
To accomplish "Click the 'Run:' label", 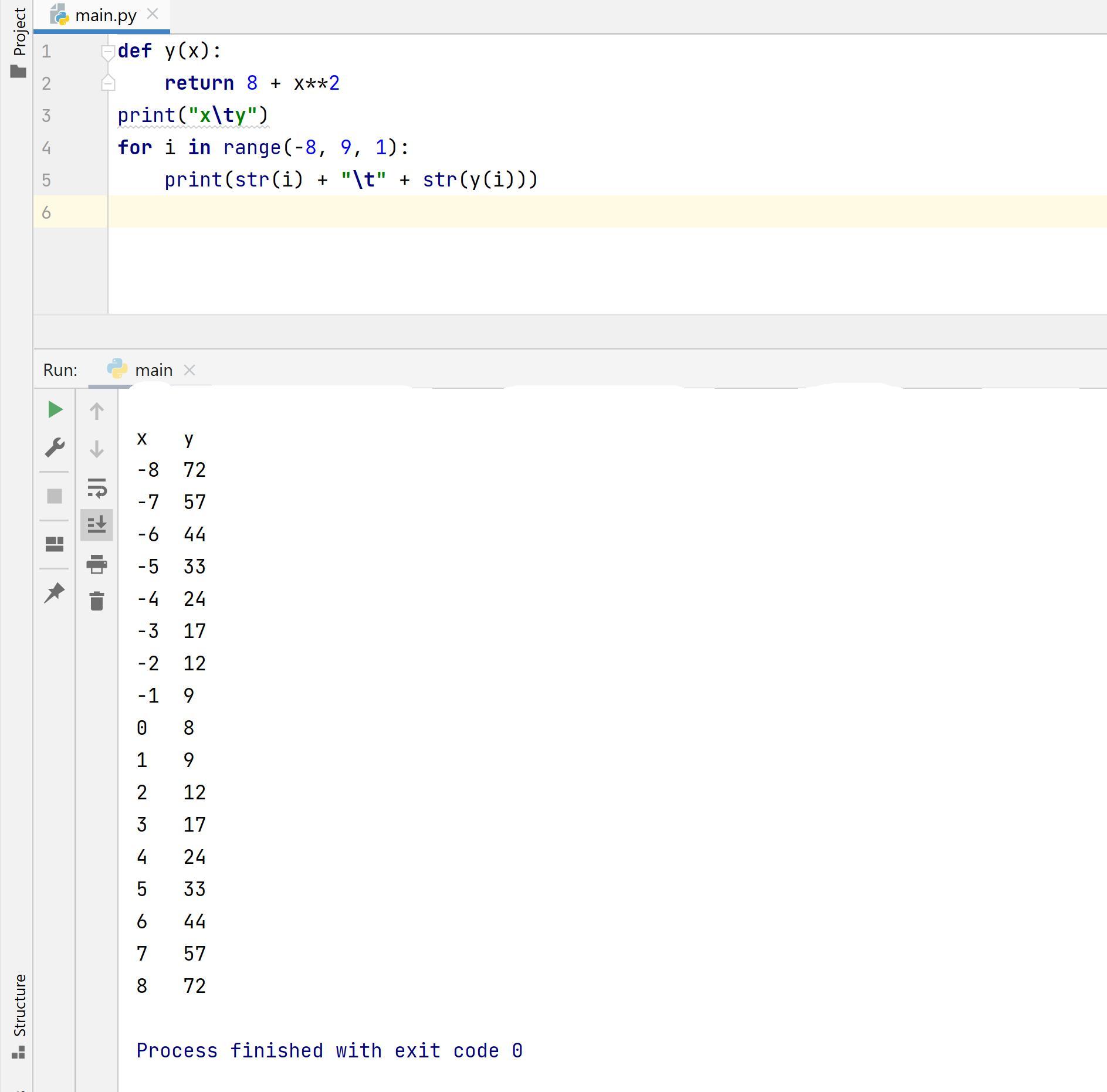I will [60, 370].
